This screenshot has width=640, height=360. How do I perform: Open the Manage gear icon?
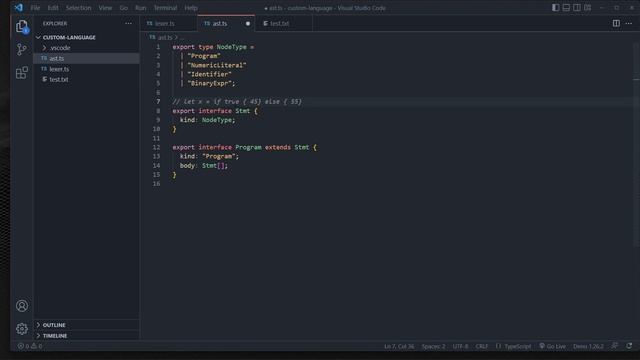pos(22,328)
